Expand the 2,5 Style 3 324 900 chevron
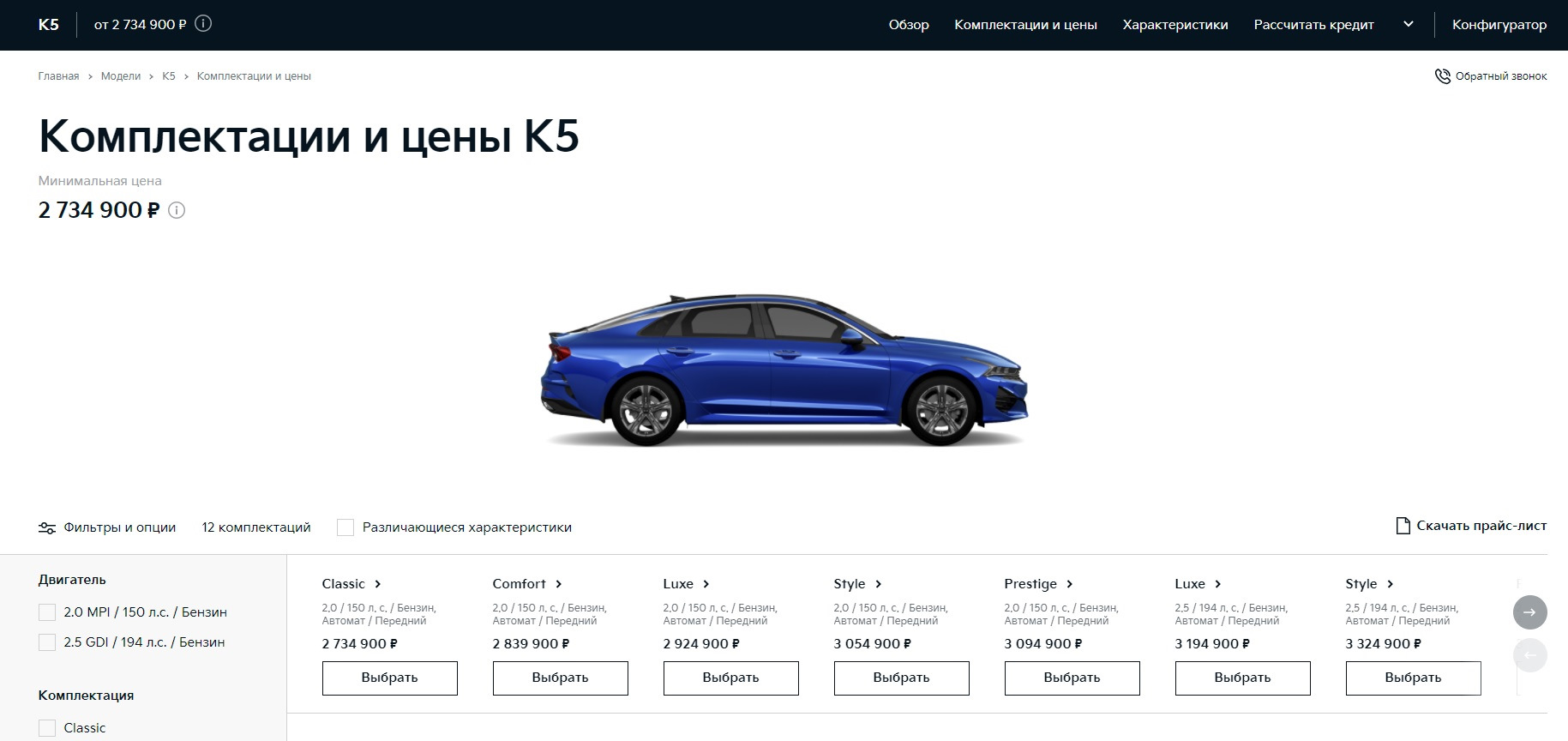The width and height of the screenshot is (1568, 741). [1391, 584]
